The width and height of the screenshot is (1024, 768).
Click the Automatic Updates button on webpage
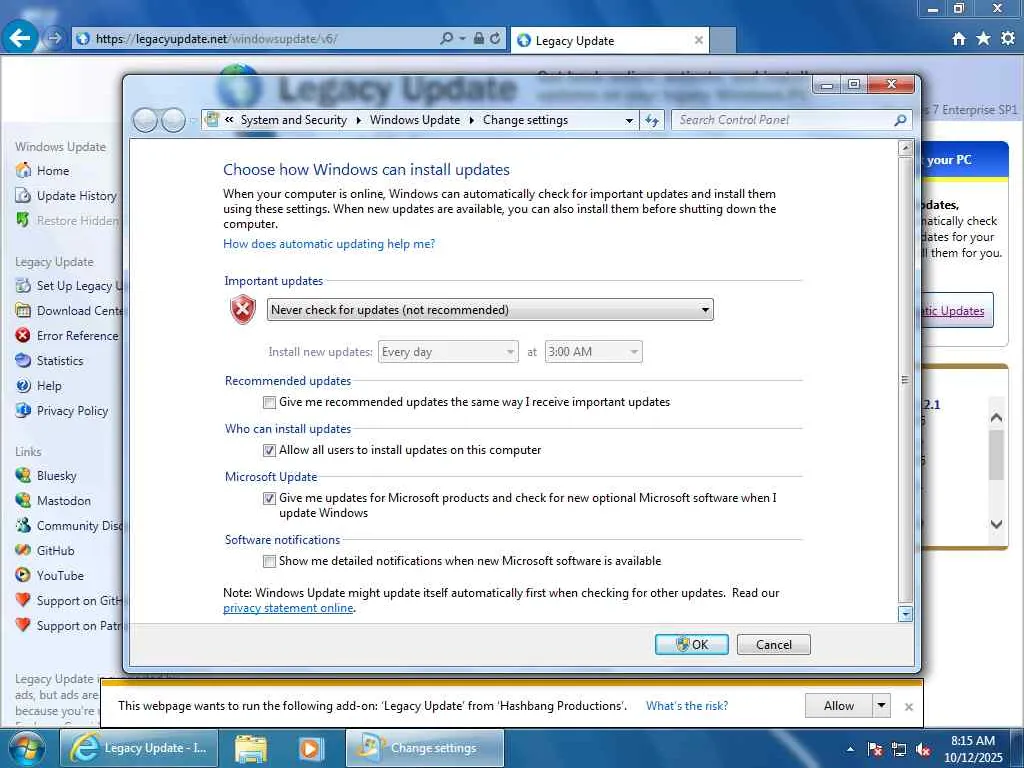(x=957, y=311)
